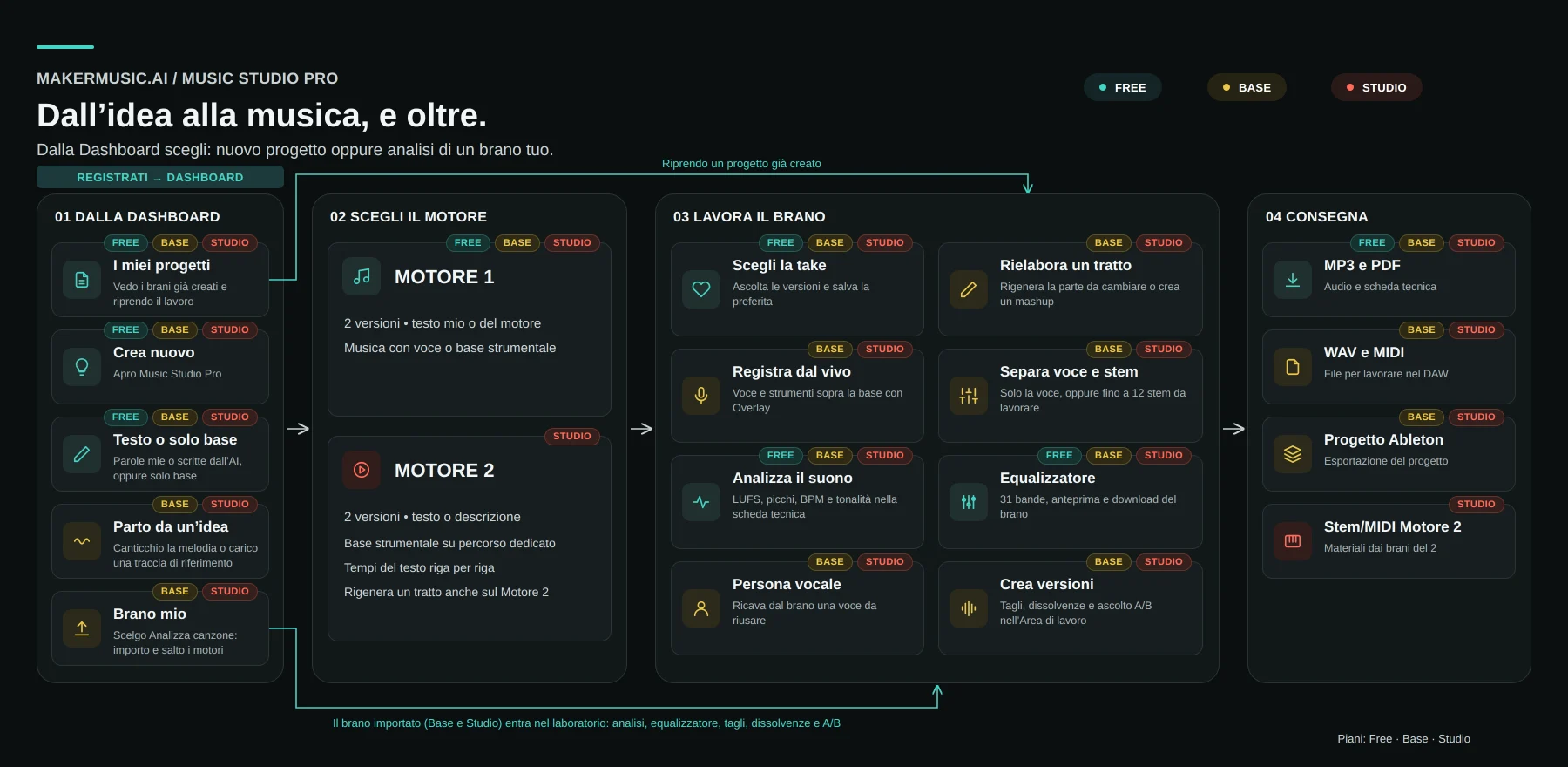Click the sliders icon beside Separa voce e stem
Image resolution: width=1568 pixels, height=767 pixels.
(x=969, y=396)
